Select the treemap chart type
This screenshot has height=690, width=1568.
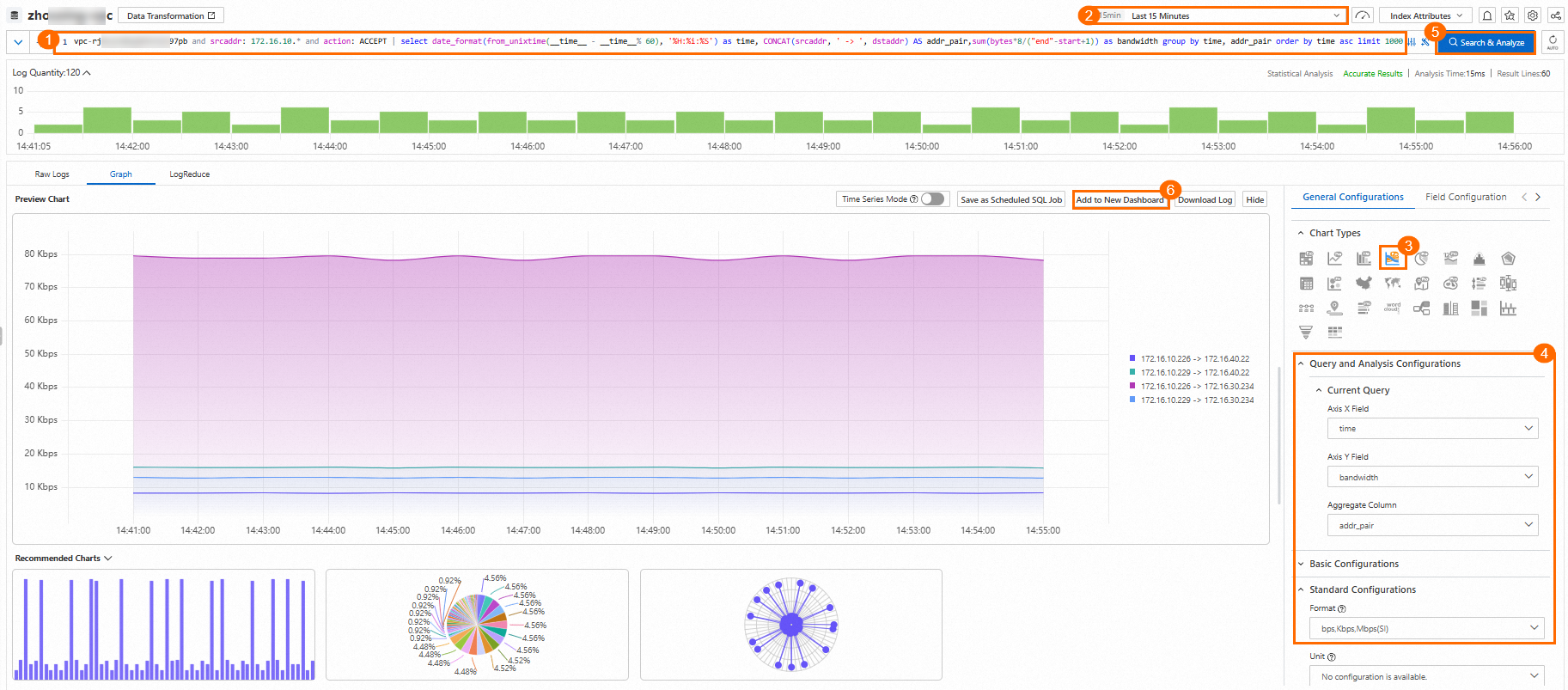pyautogui.click(x=1480, y=308)
